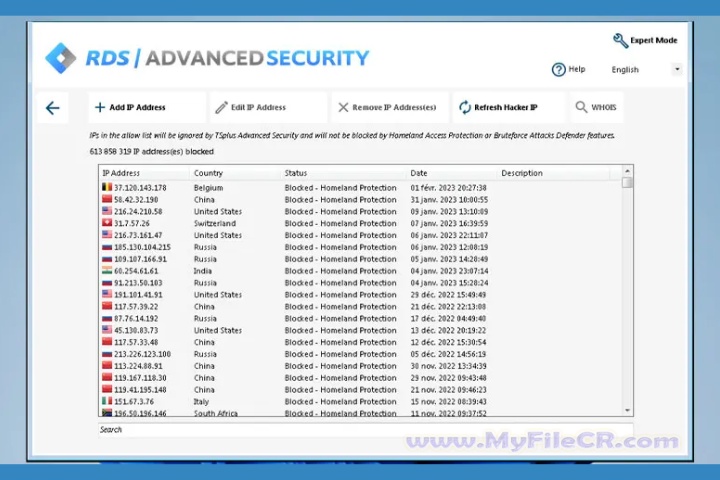This screenshot has height=480, width=720.
Task: Select IP address 31.7.57.26
Action: pos(132,224)
